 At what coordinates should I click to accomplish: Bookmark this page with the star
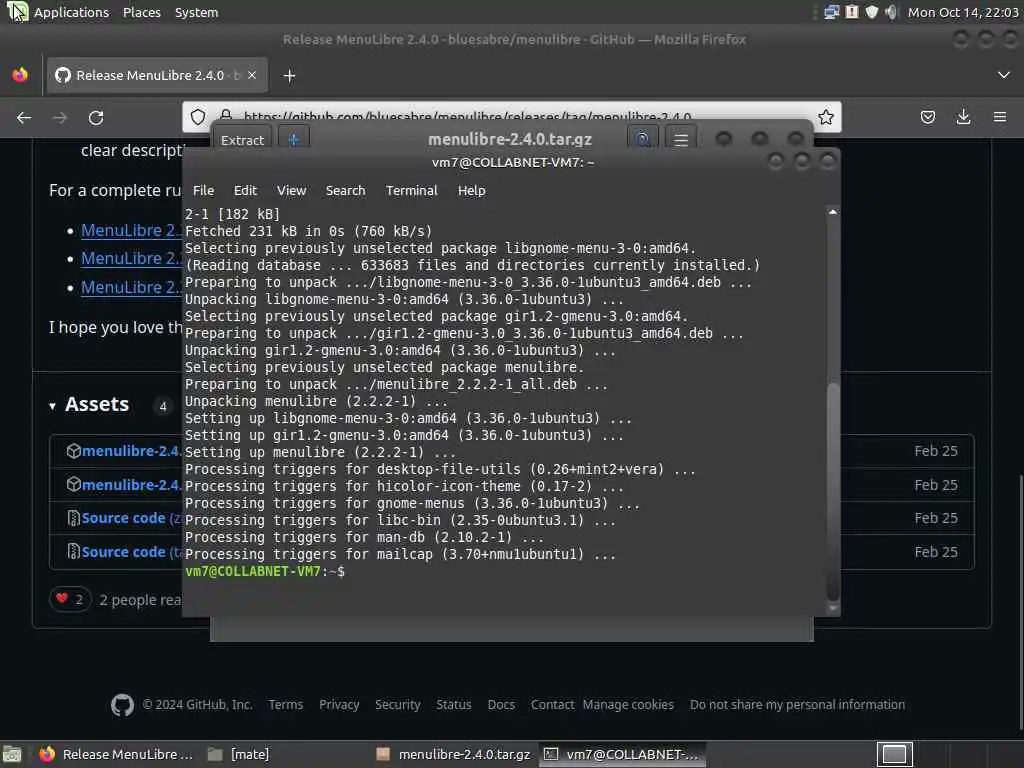pos(825,117)
